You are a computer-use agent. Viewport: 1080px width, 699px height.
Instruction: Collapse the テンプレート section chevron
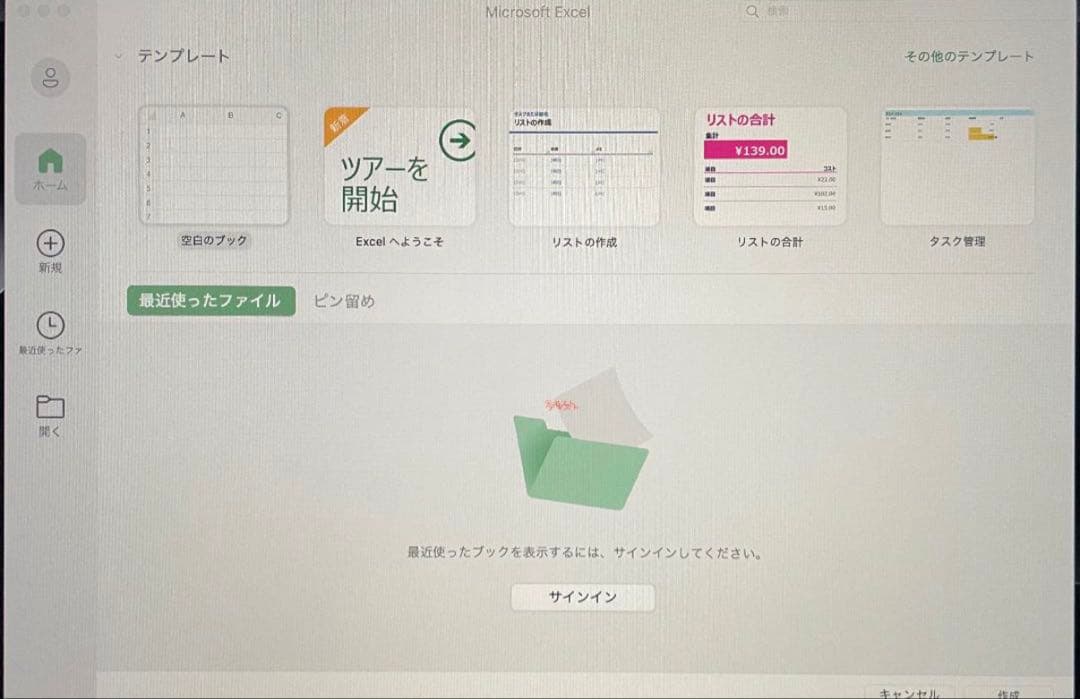point(120,57)
